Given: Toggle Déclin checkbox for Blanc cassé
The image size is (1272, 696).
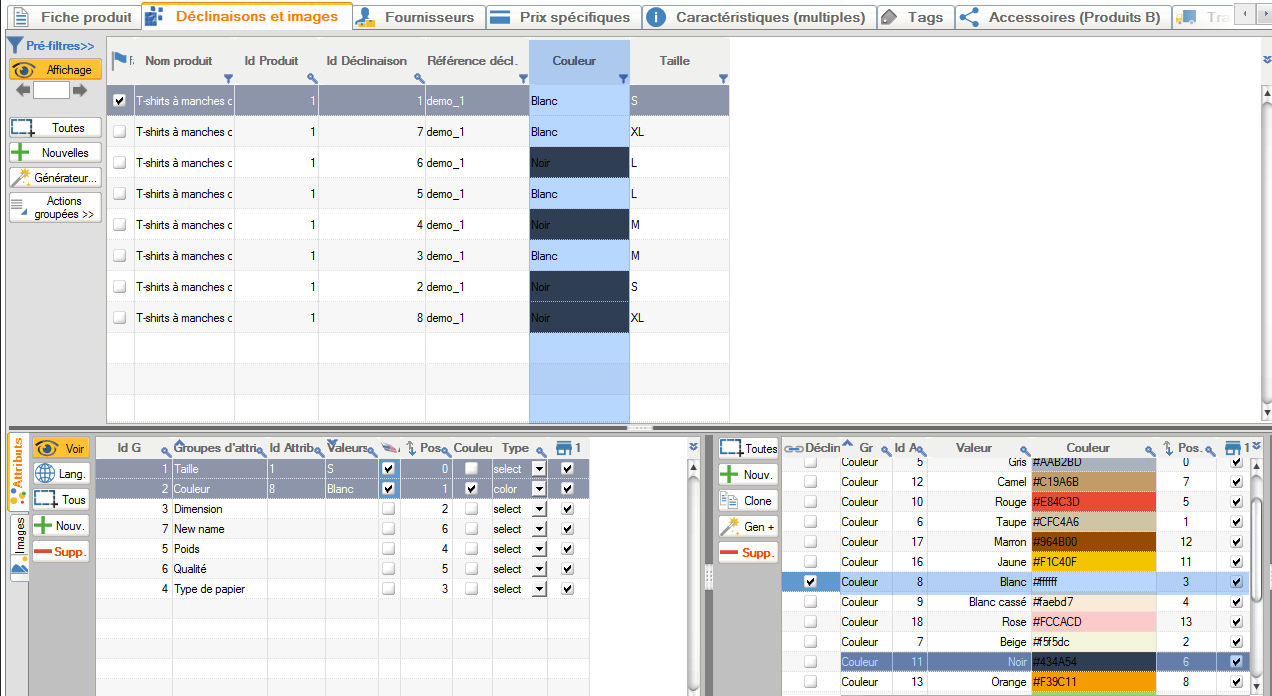Looking at the screenshot, I should [810, 602].
